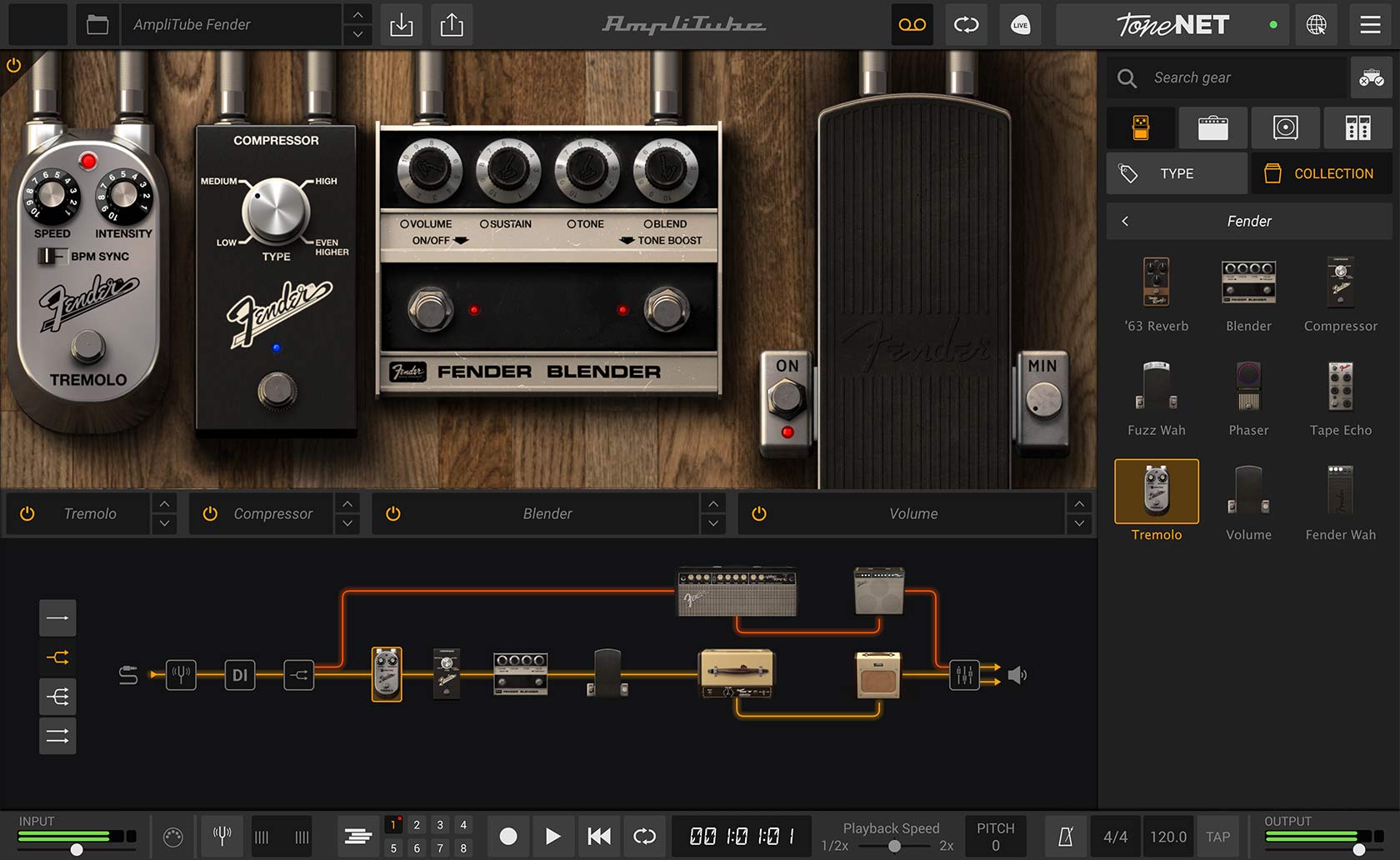The height and width of the screenshot is (860, 1400).
Task: Click the save preset download icon
Action: [401, 25]
